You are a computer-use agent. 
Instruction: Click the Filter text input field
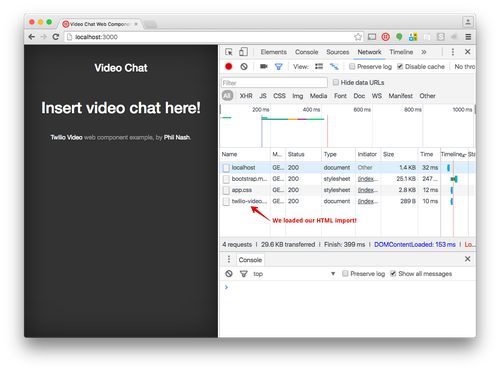tap(274, 83)
